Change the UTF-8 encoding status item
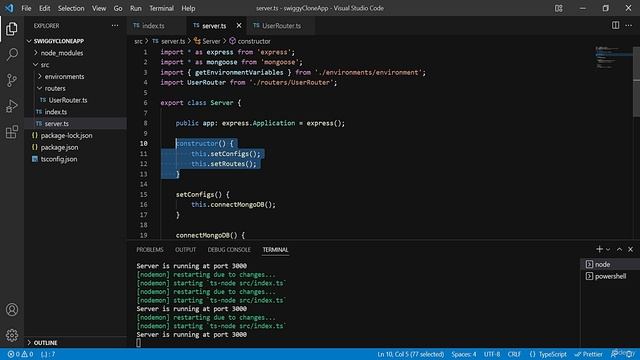The height and width of the screenshot is (360, 640). tap(492, 354)
